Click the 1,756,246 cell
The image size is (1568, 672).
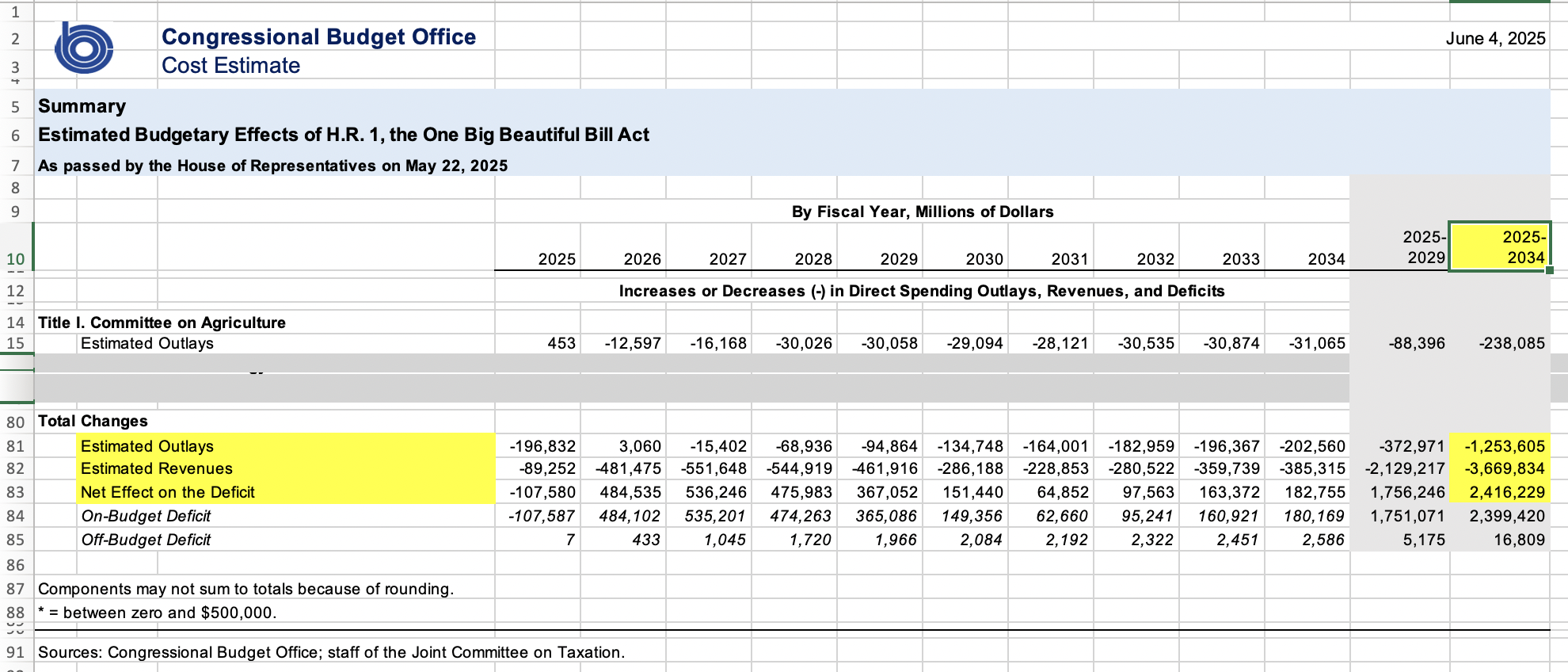coord(1399,492)
